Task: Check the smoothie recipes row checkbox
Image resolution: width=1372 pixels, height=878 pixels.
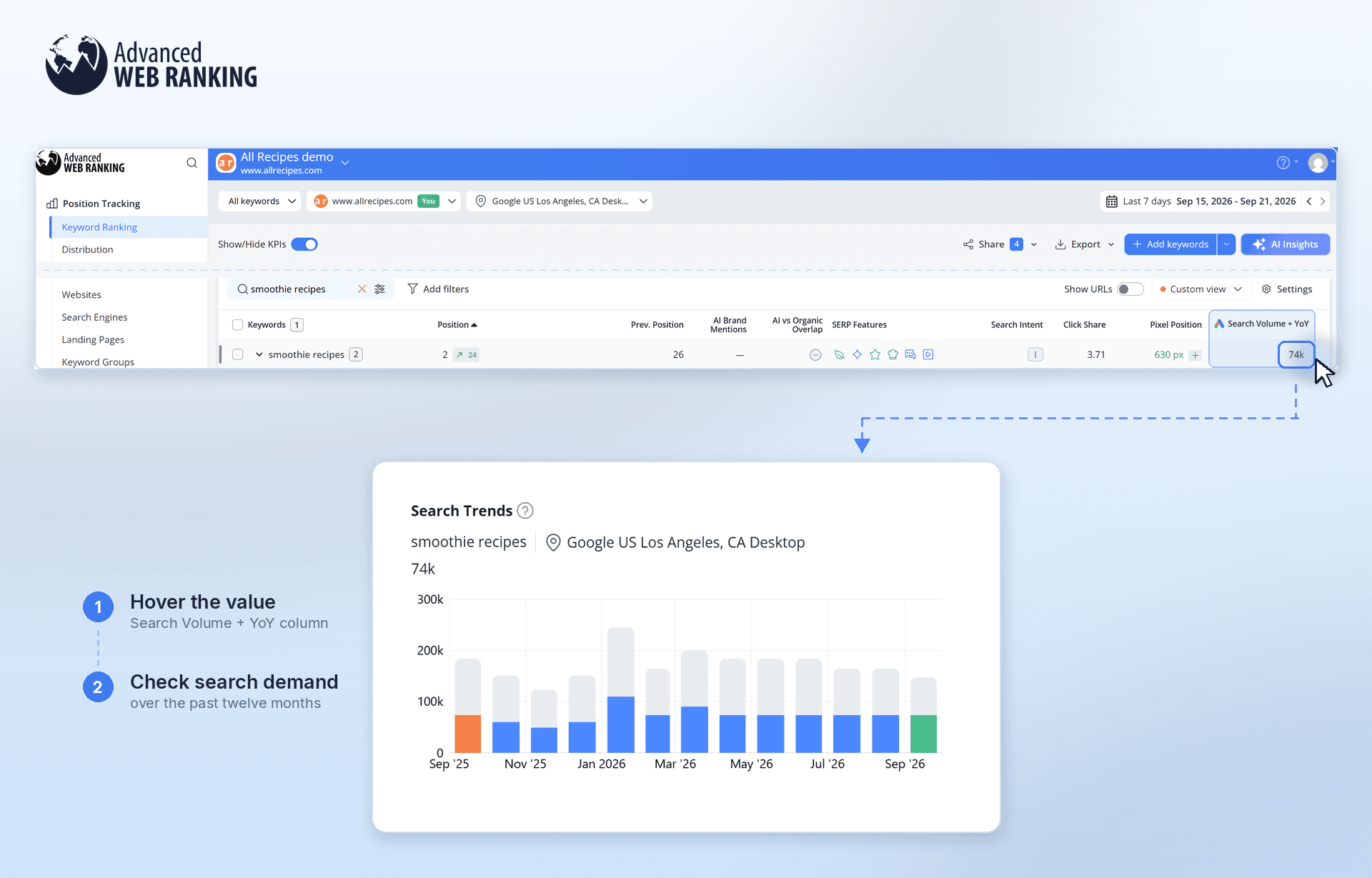Action: (x=238, y=354)
